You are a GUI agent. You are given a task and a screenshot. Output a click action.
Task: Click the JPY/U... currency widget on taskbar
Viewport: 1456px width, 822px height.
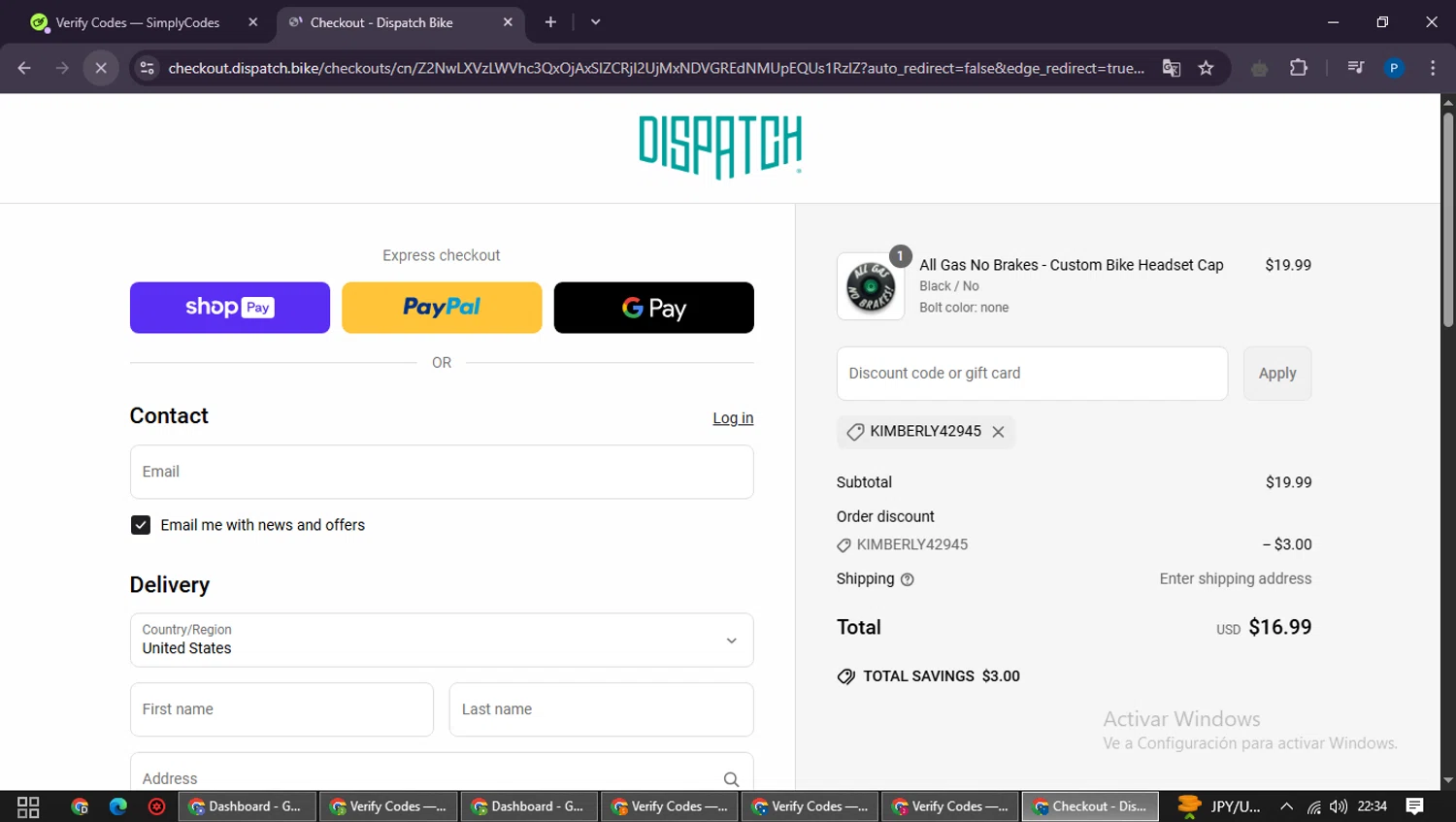1219,806
